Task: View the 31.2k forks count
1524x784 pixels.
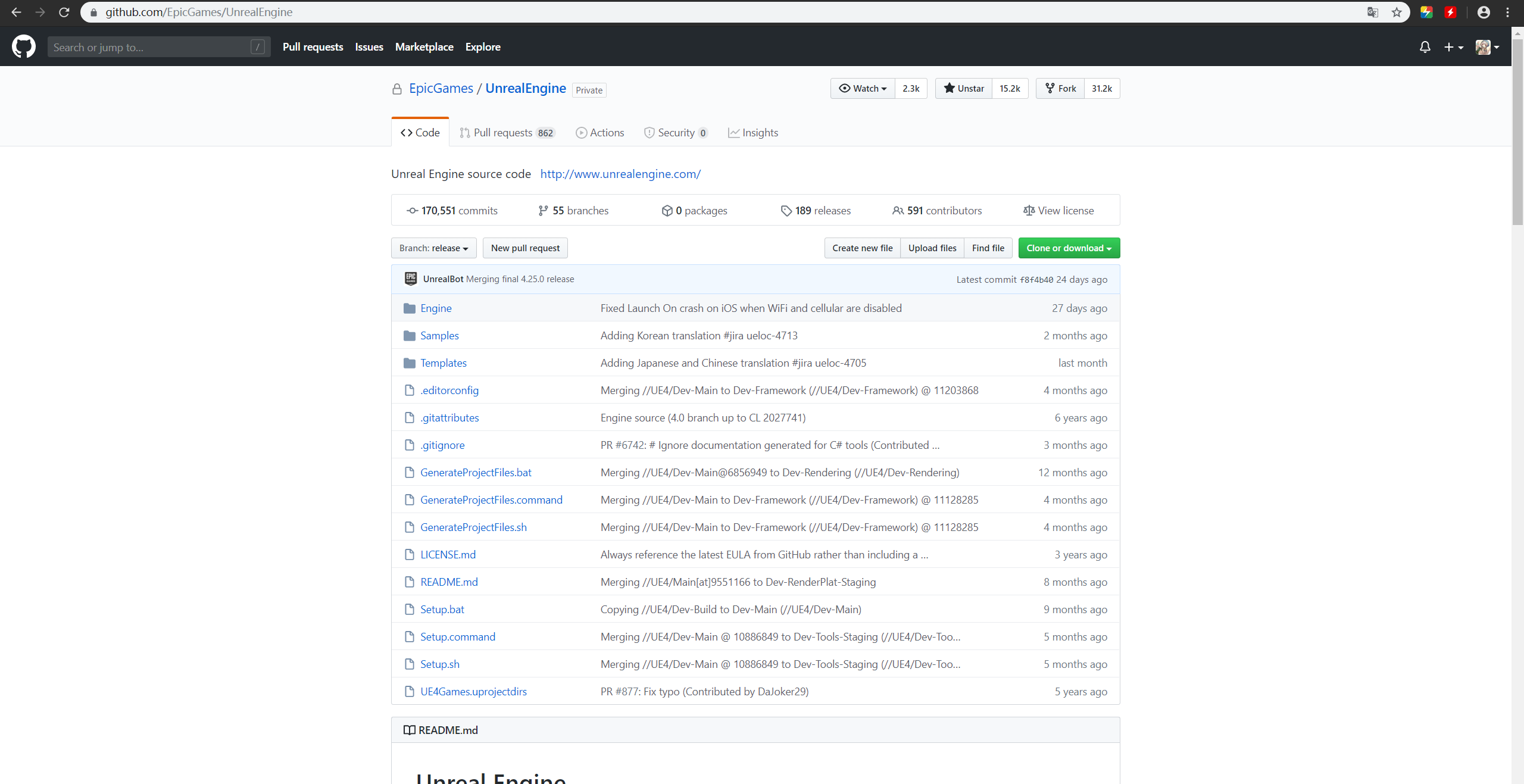Action: click(x=1102, y=89)
